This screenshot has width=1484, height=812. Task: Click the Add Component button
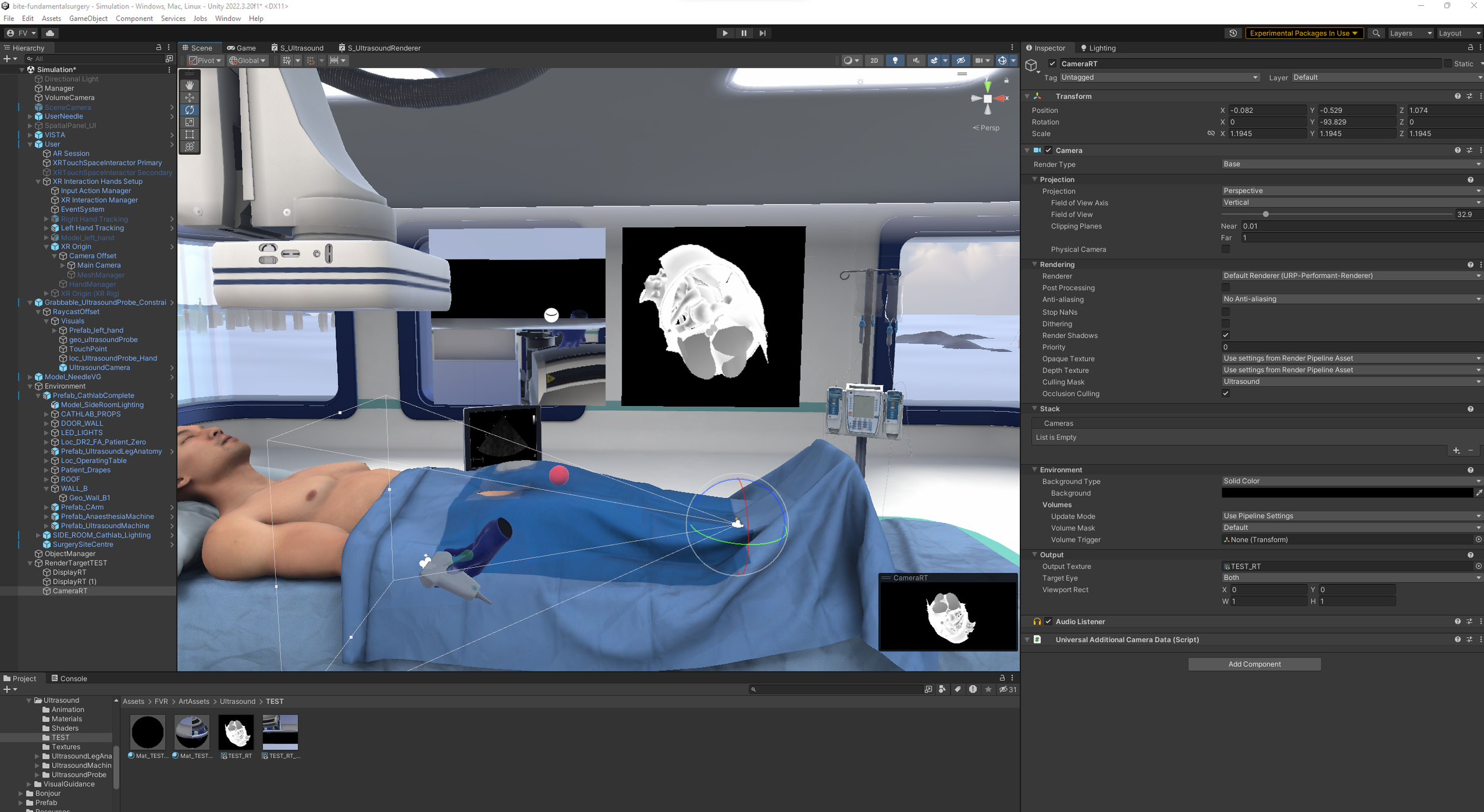pos(1254,664)
